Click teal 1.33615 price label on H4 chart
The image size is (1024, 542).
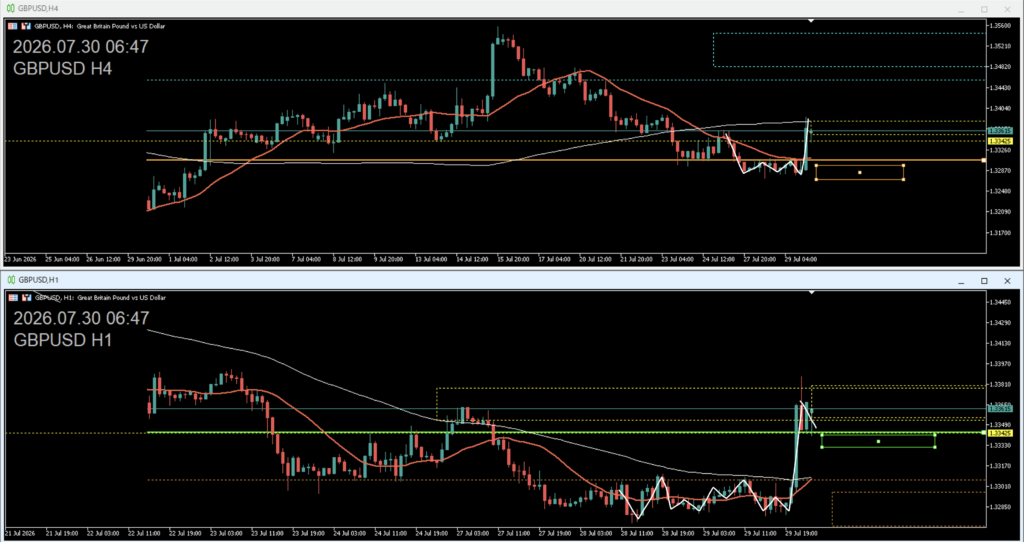(x=1000, y=131)
